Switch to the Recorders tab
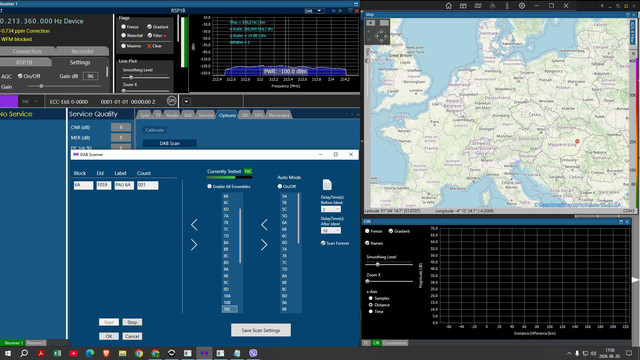640x360 pixels. tap(279, 115)
